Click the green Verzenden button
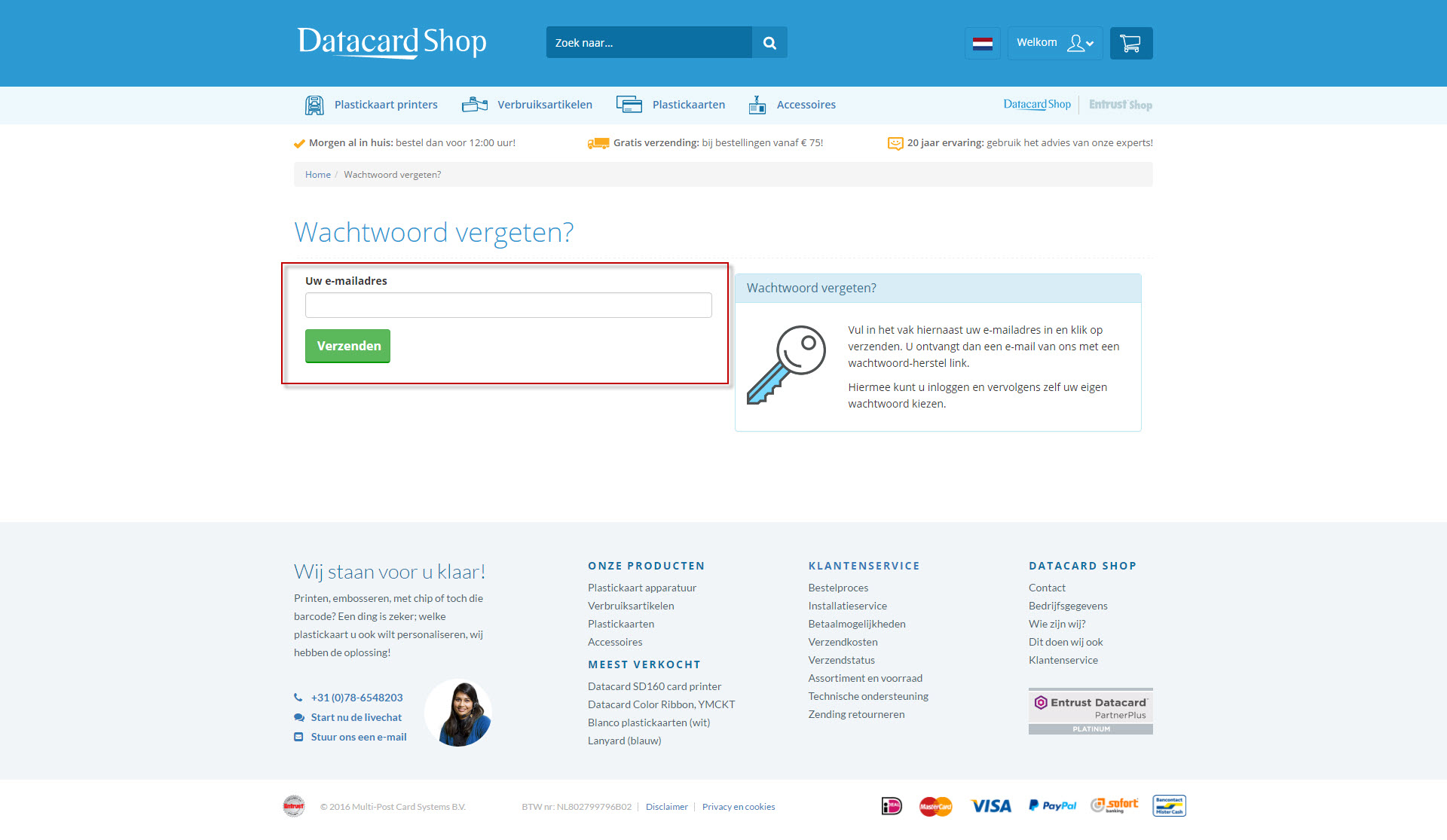Viewport: 1447px width, 840px height. pos(347,346)
